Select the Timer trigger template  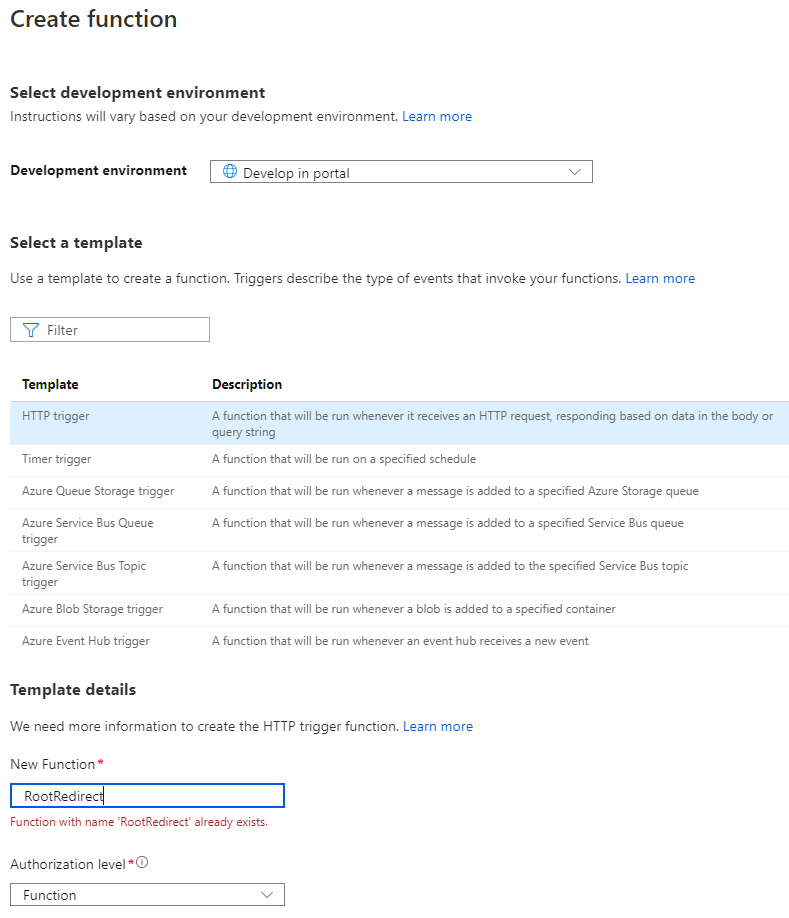click(57, 459)
